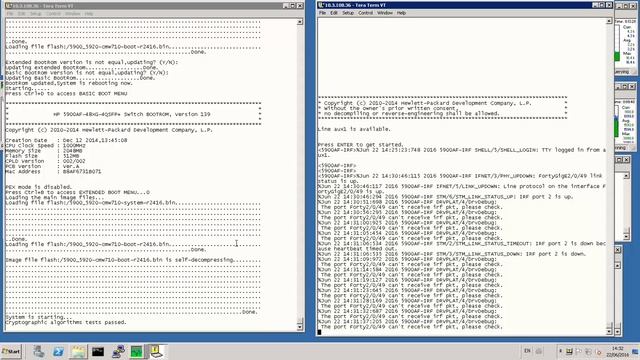Image resolution: width=640 pixels, height=360 pixels.
Task: Click 'Creation Date' line in left terminal
Action: pyautogui.click(x=66, y=140)
